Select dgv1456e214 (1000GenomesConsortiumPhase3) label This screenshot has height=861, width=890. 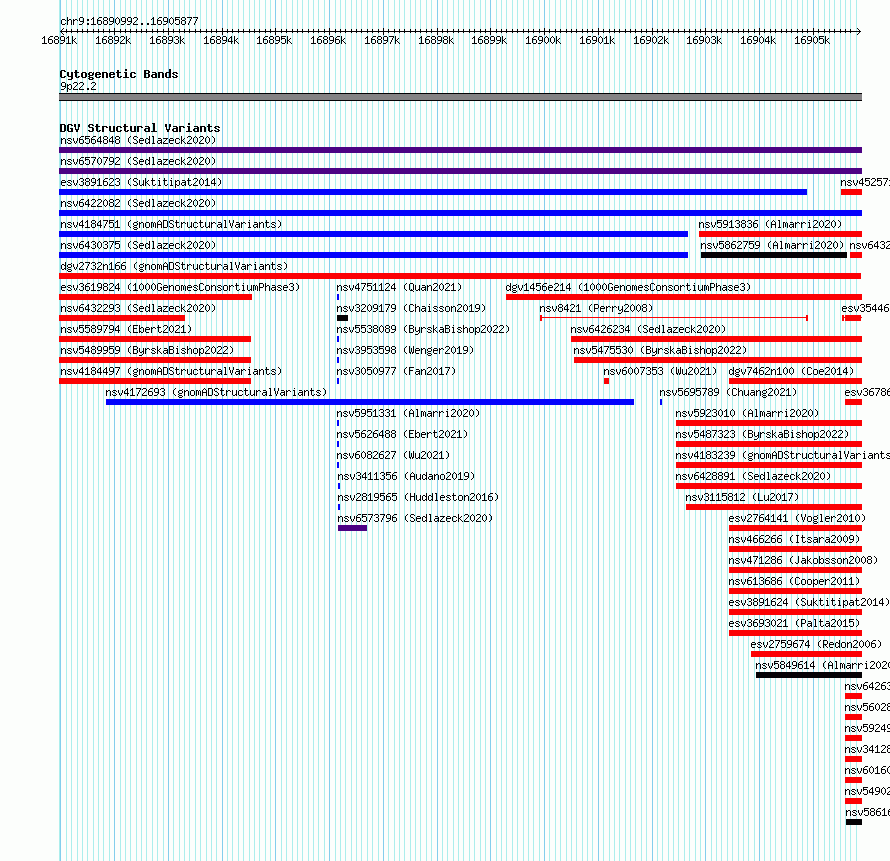628,287
